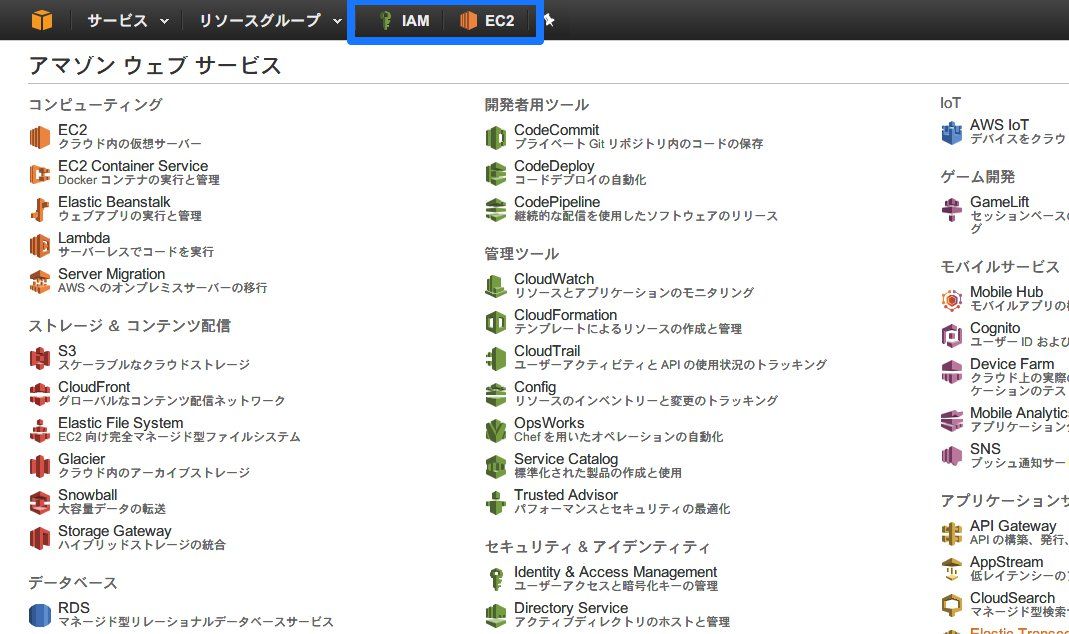This screenshot has width=1069, height=634.
Task: Click the pushpin icon in navigation bar
Action: point(549,20)
